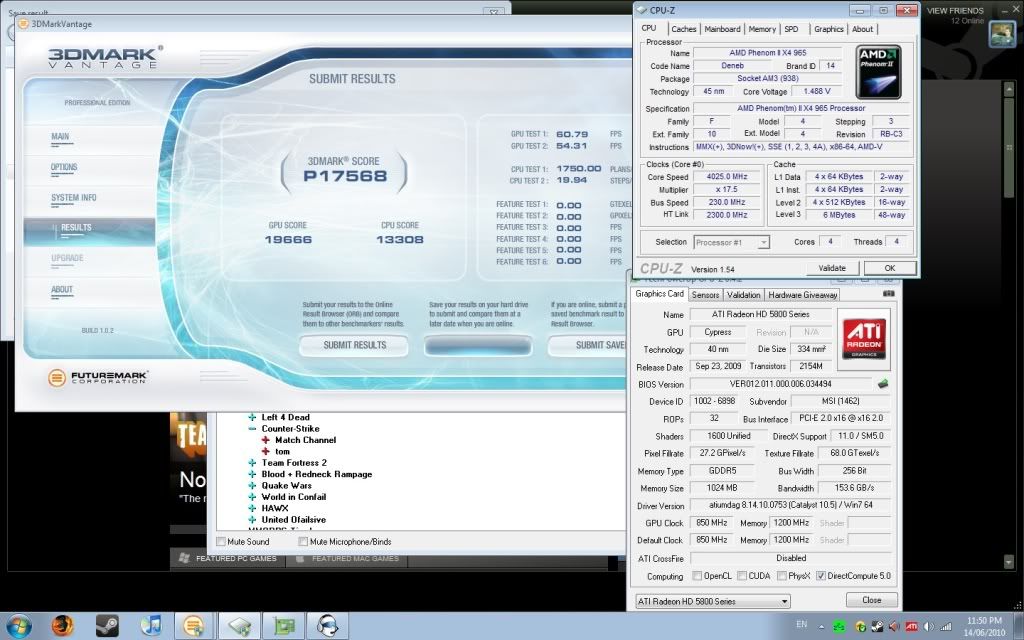Open About in 3DMark sidebar
Viewport: 1024px width, 640px height.
[x=62, y=290]
